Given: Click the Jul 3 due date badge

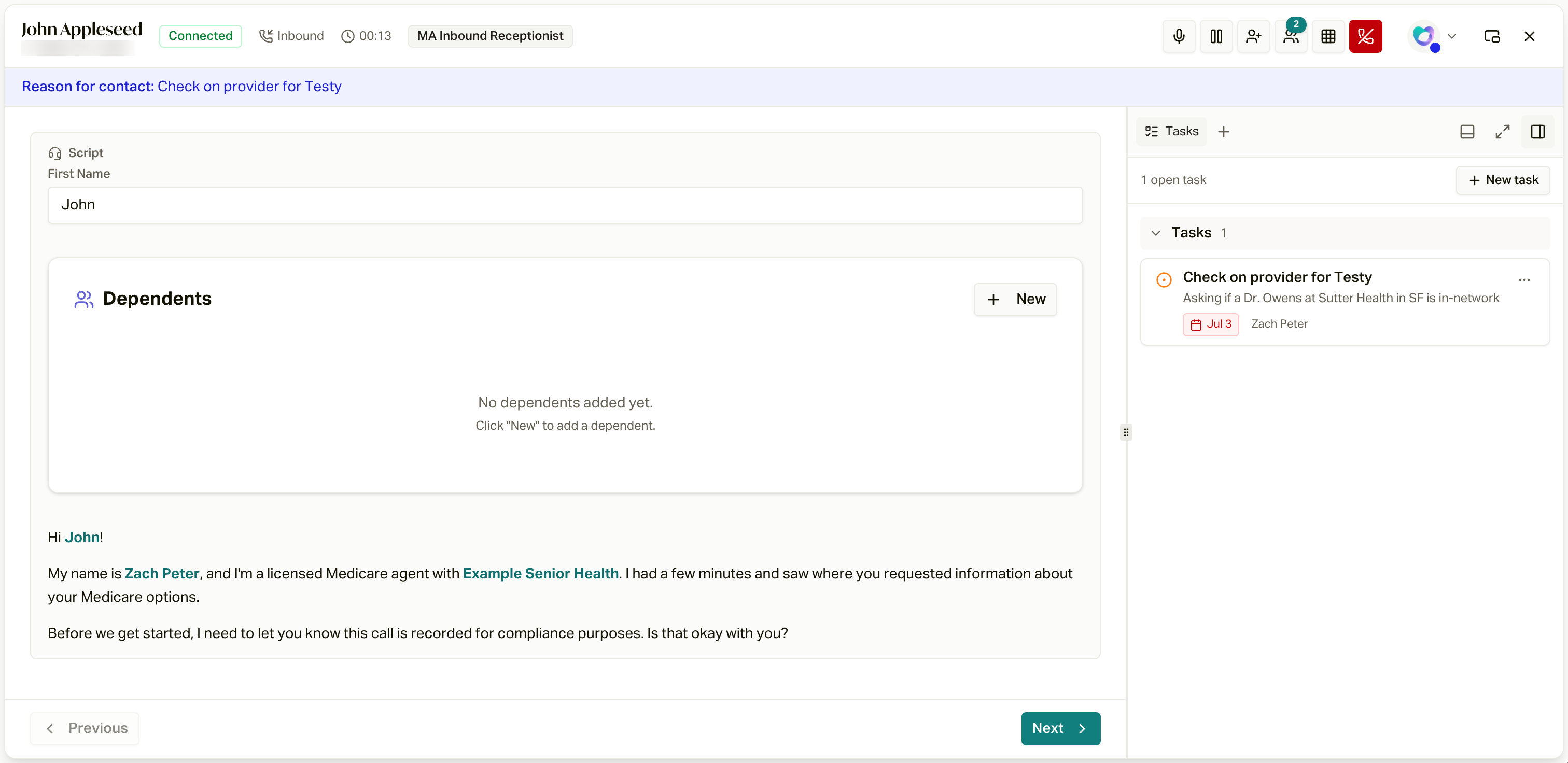Looking at the screenshot, I should tap(1211, 324).
